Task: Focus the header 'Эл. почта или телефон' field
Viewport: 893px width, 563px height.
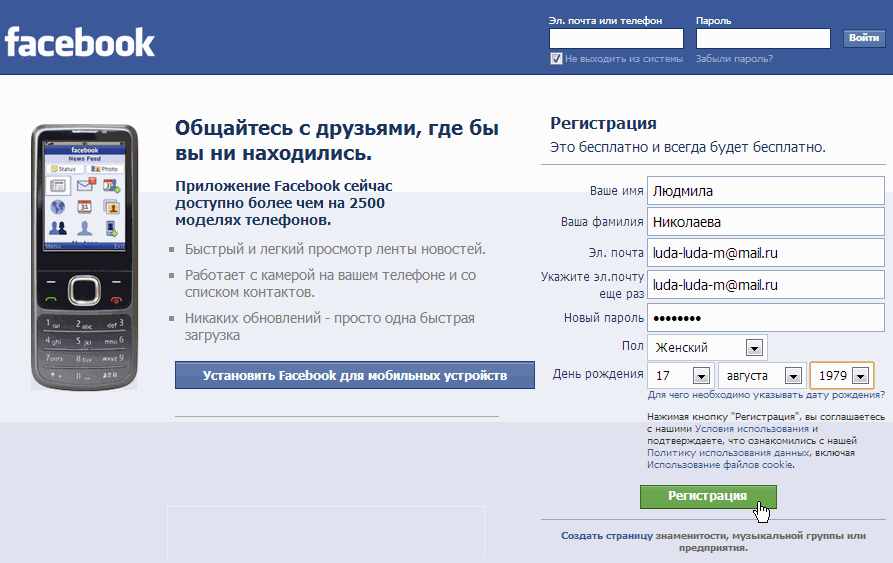Action: pyautogui.click(x=616, y=39)
